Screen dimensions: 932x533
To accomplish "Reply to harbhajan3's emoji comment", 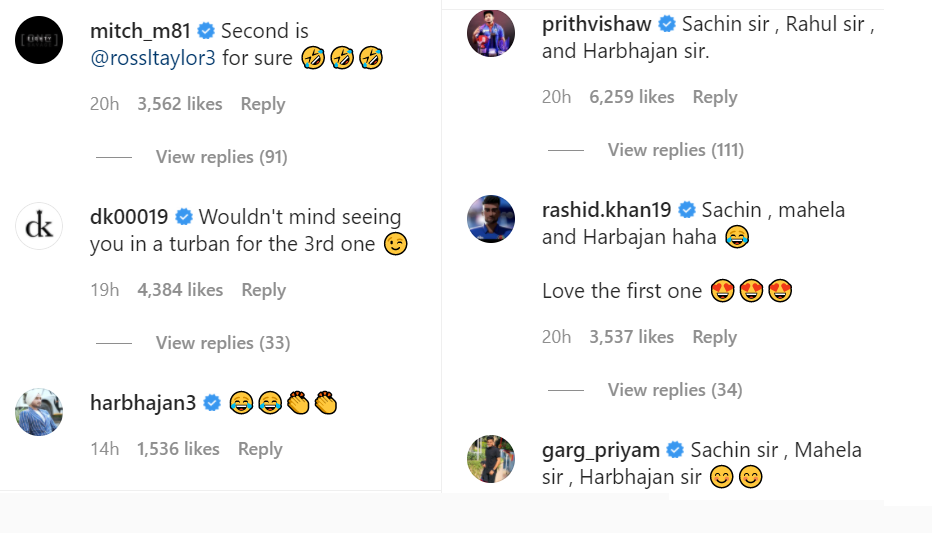I will click(260, 449).
